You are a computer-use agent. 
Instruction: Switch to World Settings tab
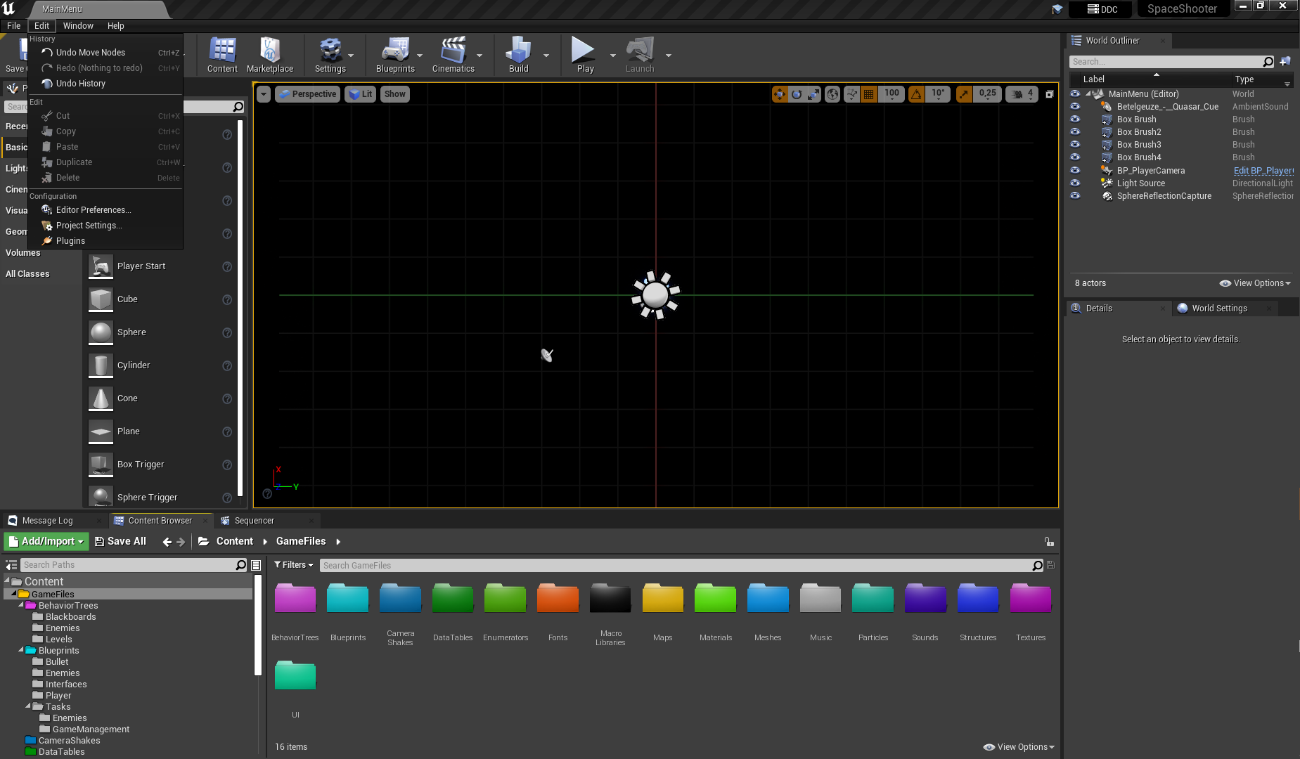[1218, 308]
